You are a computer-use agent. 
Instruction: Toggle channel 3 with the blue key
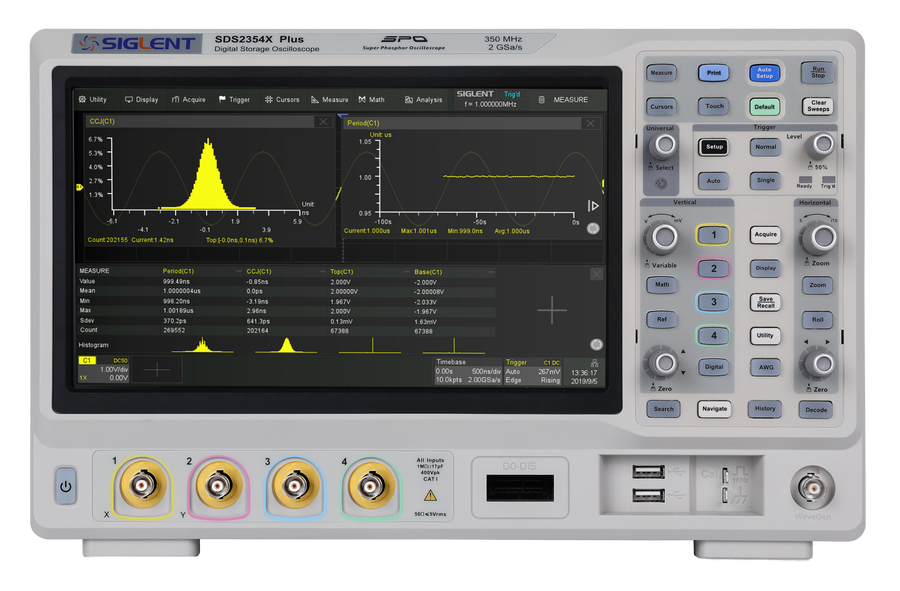pyautogui.click(x=713, y=302)
